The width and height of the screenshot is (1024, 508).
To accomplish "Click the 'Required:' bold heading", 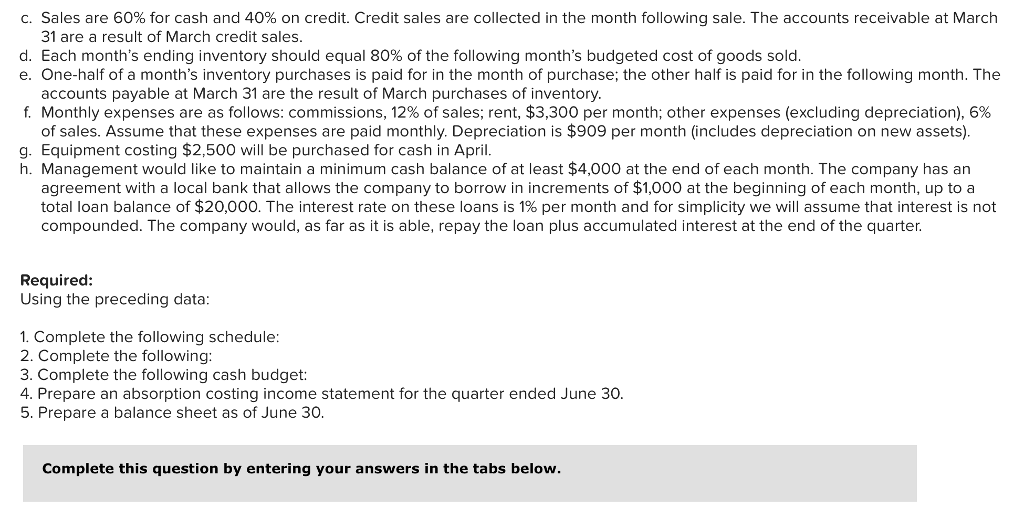I will click(56, 280).
